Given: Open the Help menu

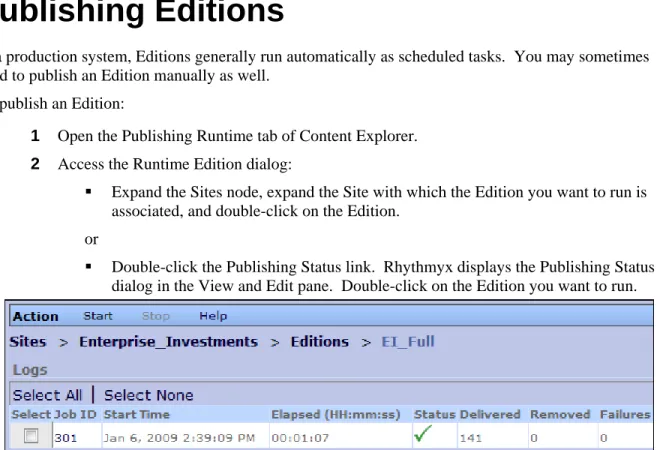Looking at the screenshot, I should [x=213, y=316].
